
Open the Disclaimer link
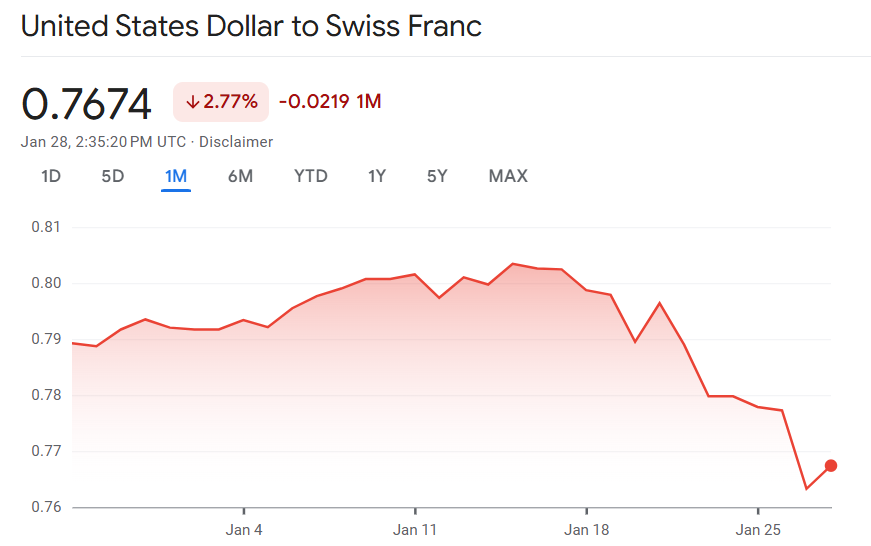236,142
